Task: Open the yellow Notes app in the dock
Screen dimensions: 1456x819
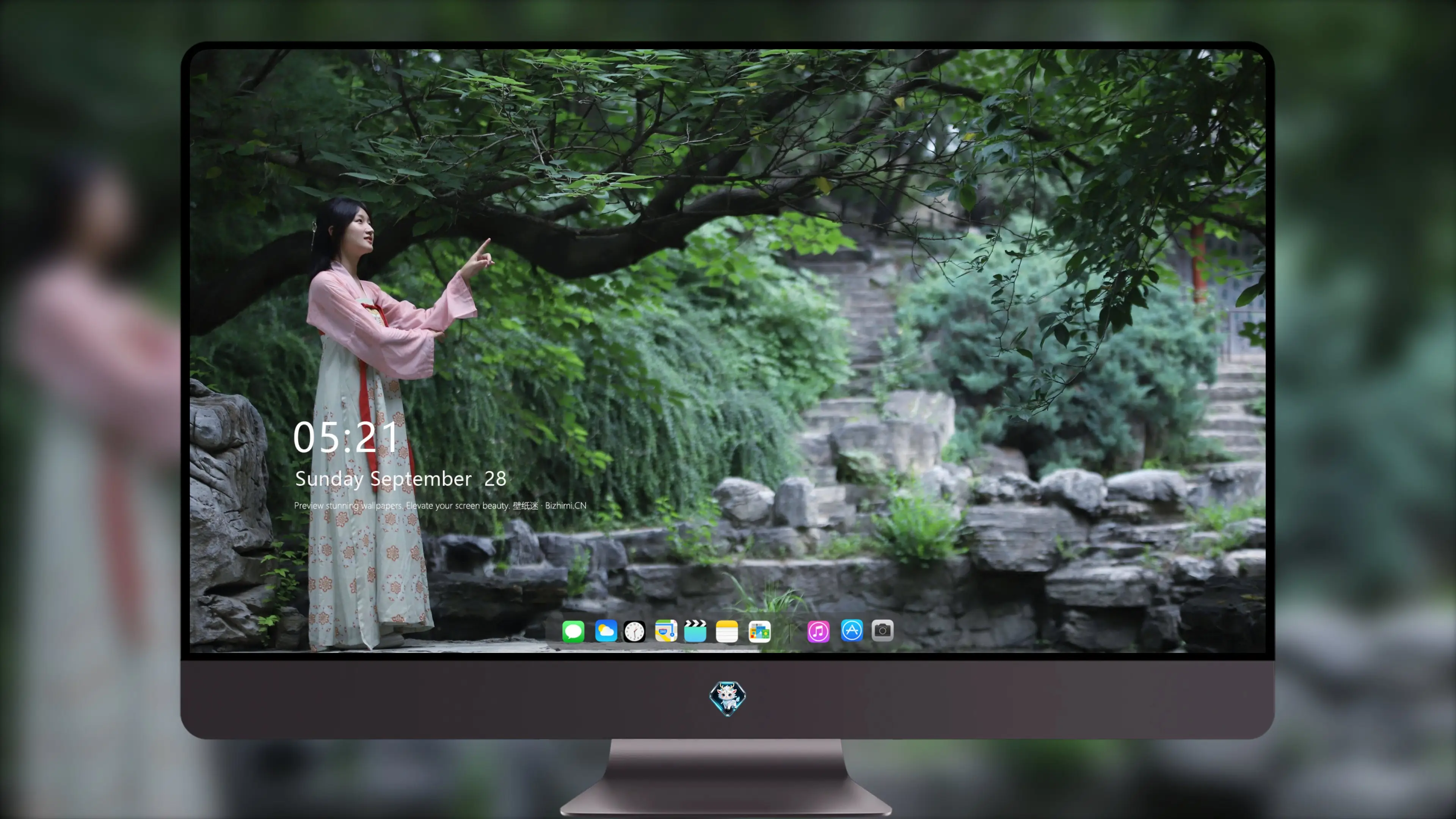Action: pyautogui.click(x=727, y=631)
